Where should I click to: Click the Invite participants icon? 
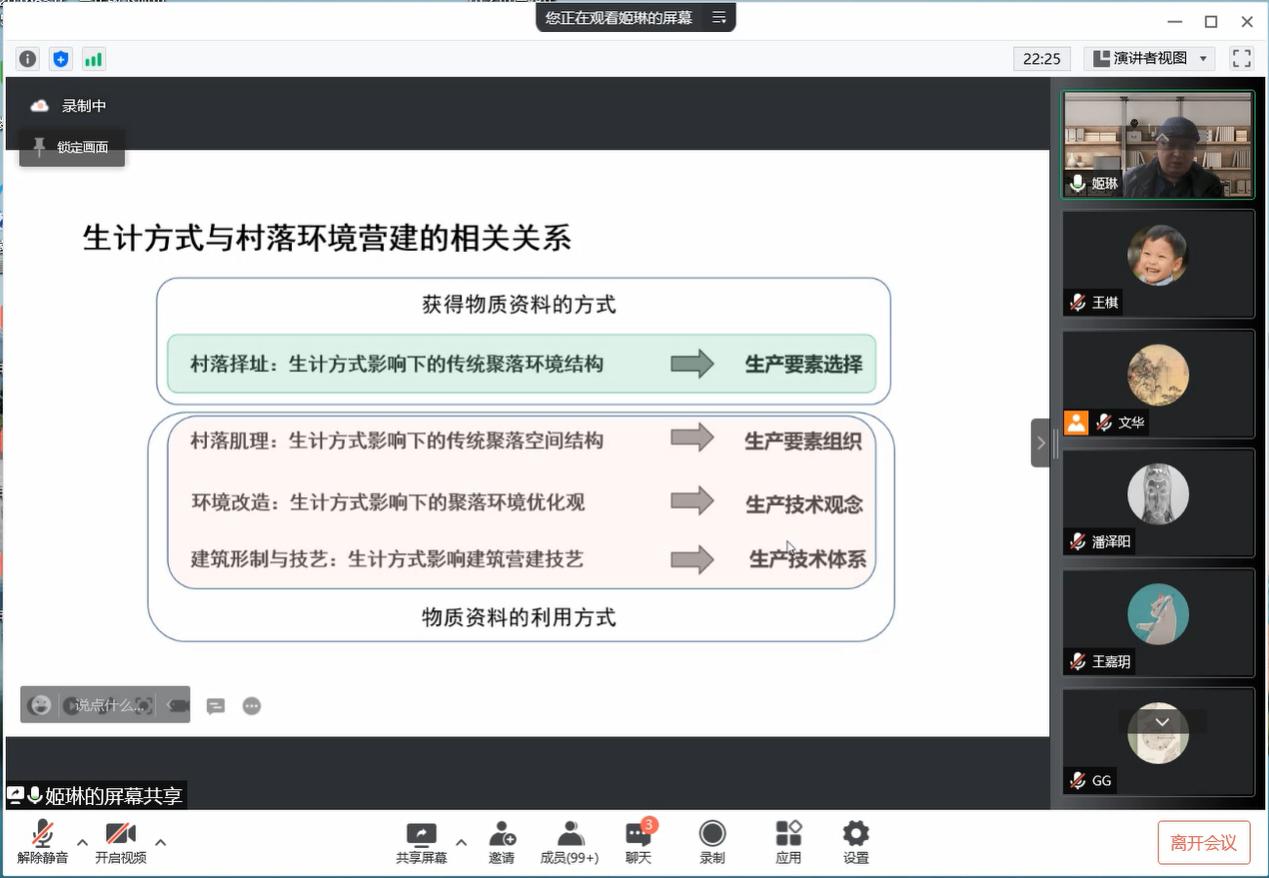pos(502,842)
